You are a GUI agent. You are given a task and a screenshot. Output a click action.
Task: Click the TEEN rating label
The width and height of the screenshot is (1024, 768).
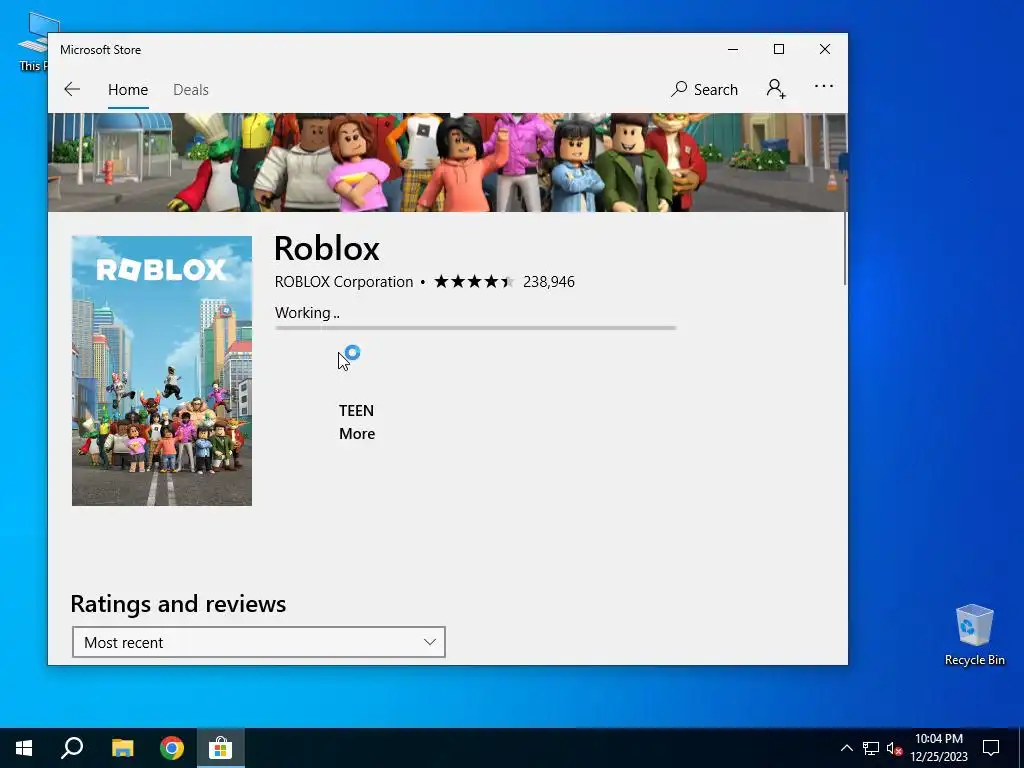(x=356, y=411)
